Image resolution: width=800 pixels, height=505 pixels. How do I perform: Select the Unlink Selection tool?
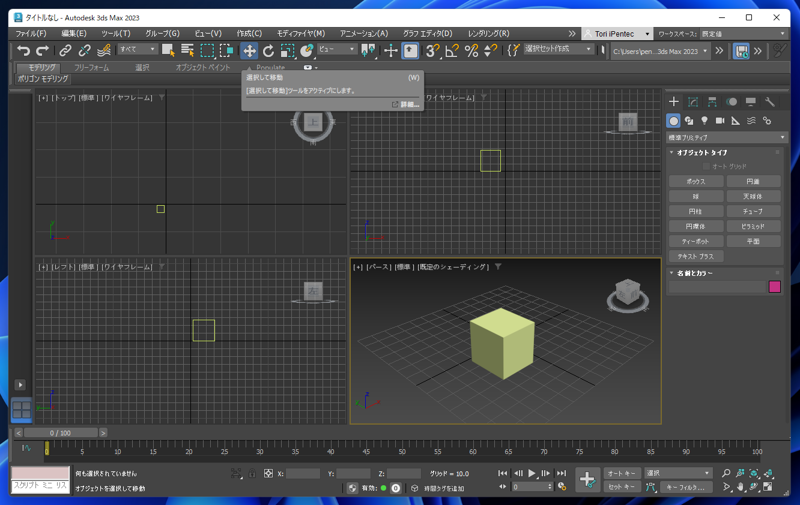pyautogui.click(x=84, y=50)
